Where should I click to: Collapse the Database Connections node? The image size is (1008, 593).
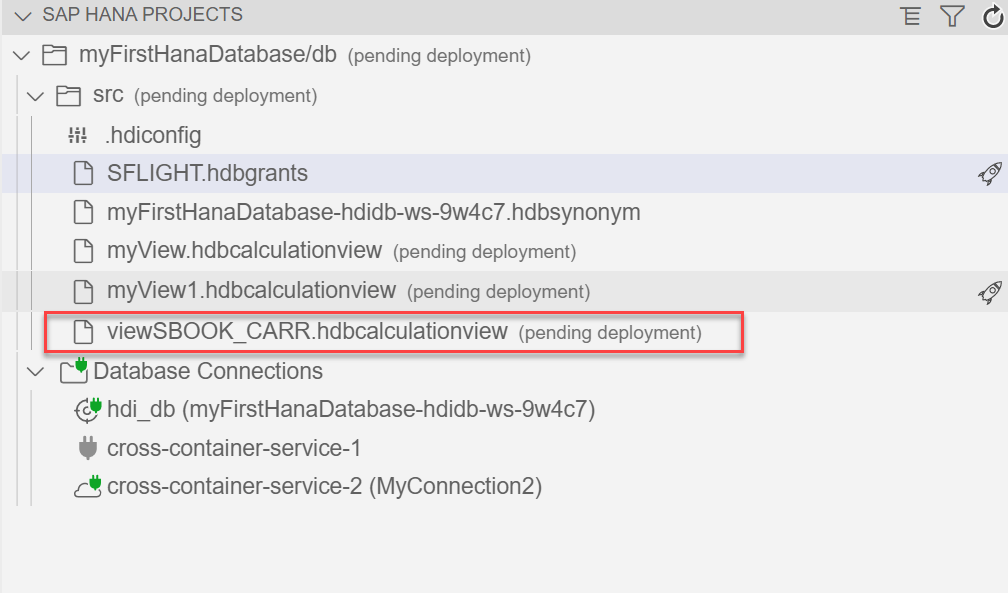pyautogui.click(x=36, y=372)
